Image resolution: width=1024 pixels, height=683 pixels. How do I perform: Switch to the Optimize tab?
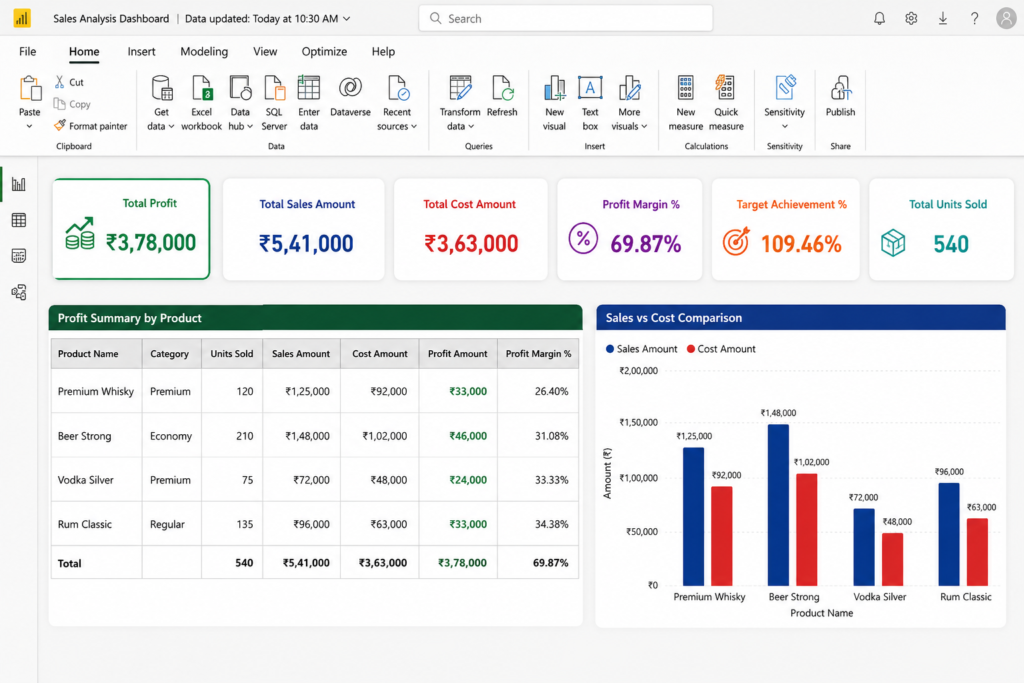[324, 52]
